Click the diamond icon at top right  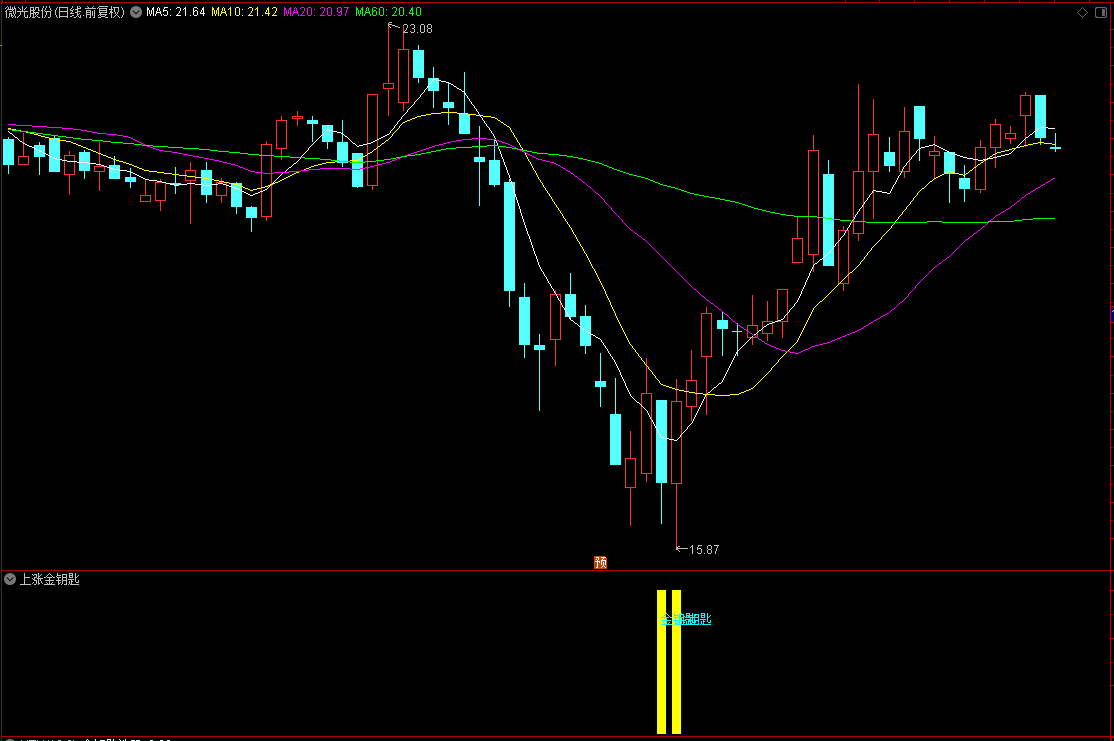pyautogui.click(x=1082, y=12)
